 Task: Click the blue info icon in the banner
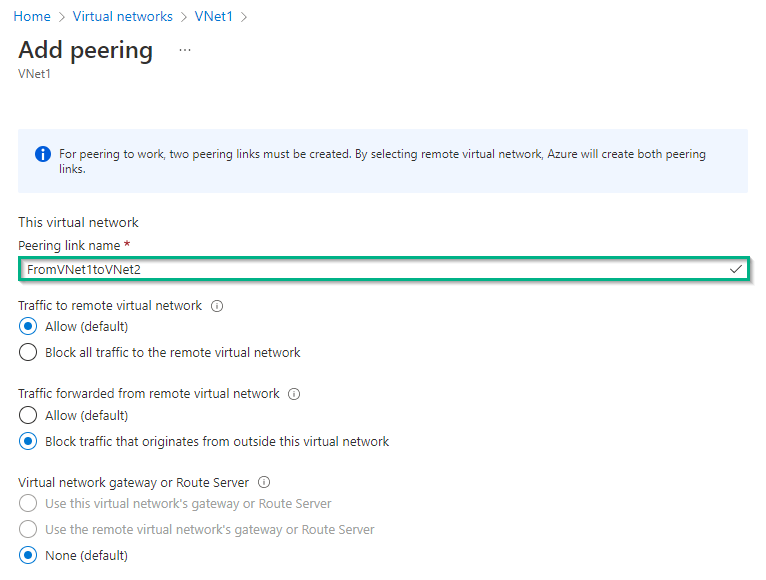(x=43, y=154)
